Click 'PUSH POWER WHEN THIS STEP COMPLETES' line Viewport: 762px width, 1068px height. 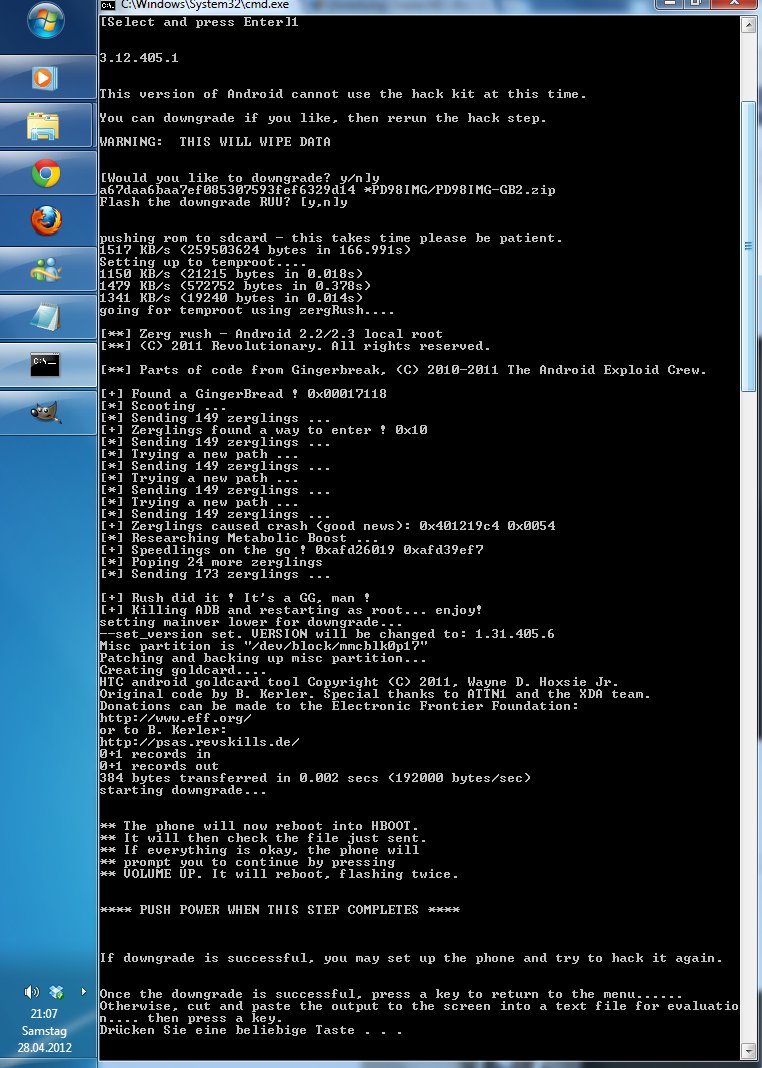(x=280, y=910)
